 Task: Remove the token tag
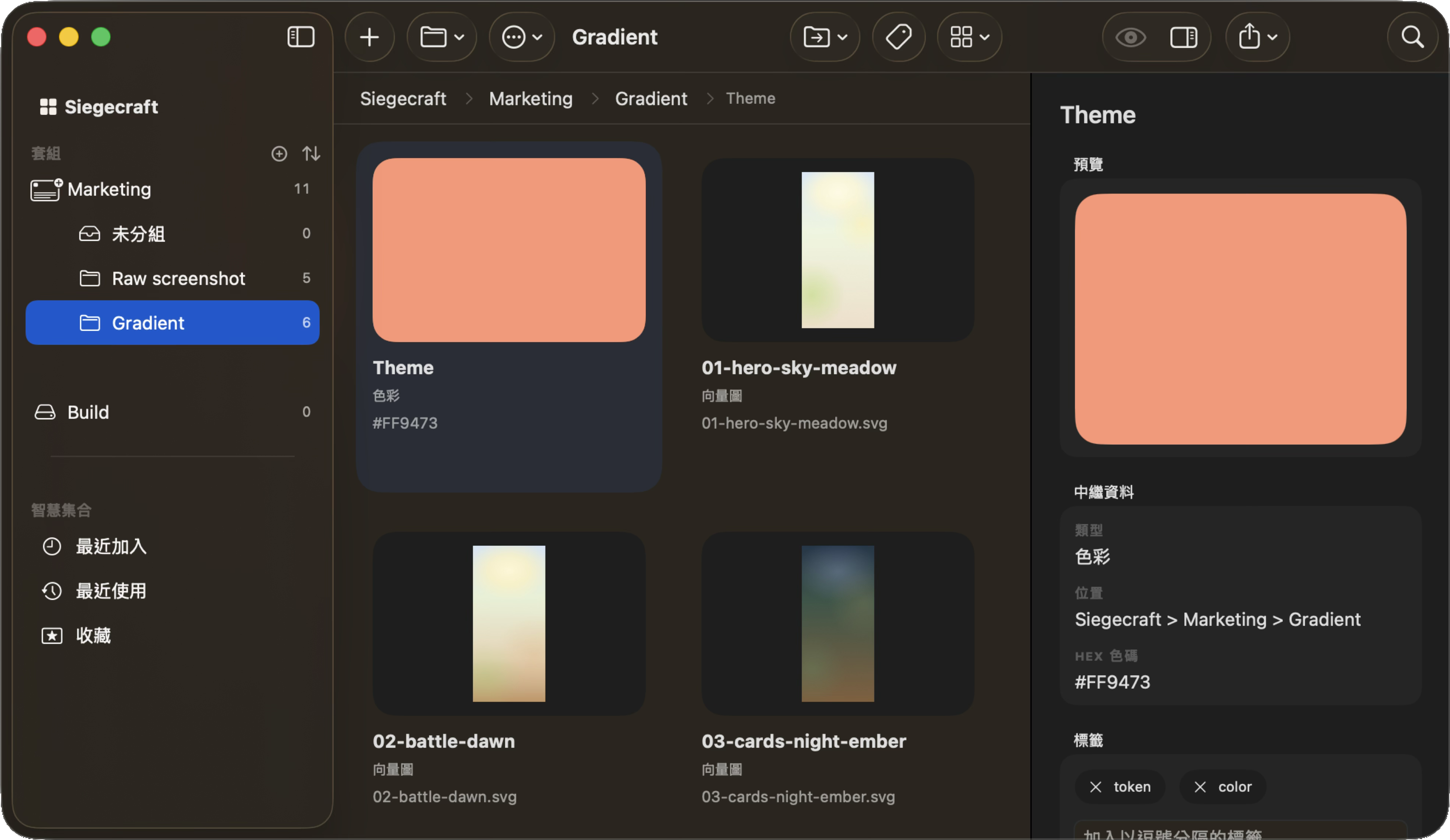(x=1096, y=787)
